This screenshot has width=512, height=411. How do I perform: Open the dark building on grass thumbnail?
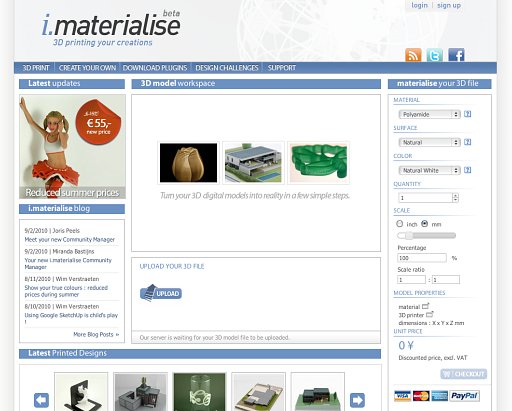click(318, 392)
